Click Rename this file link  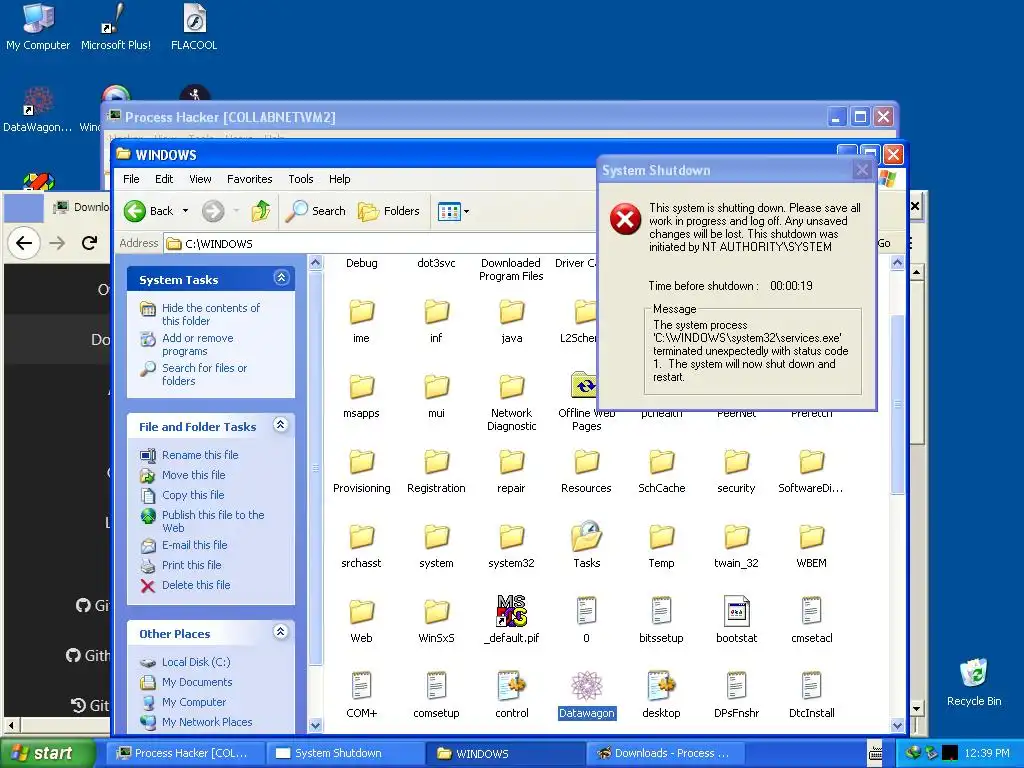click(x=200, y=455)
